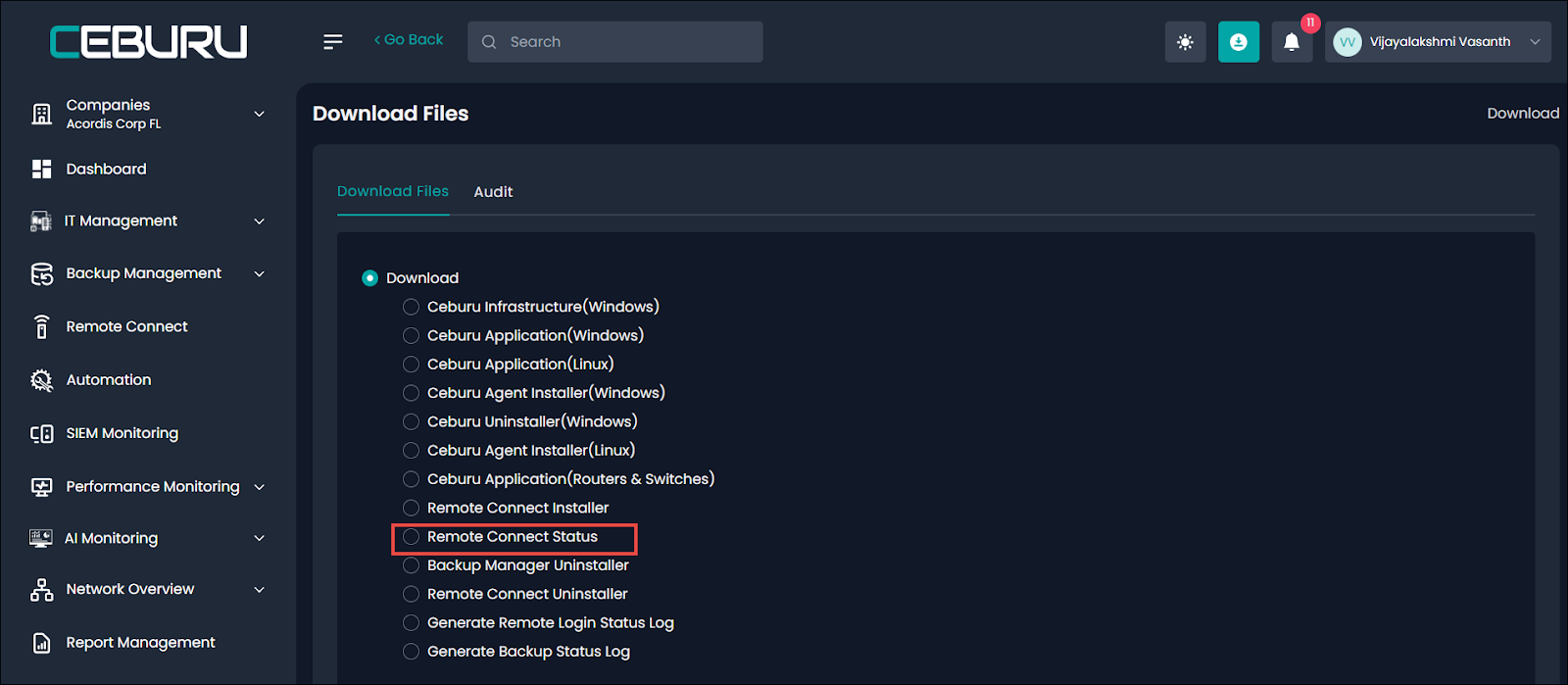Screen dimensions: 1568x685
Task: Select Ceburu Application(Windows) radio option
Action: (411, 335)
